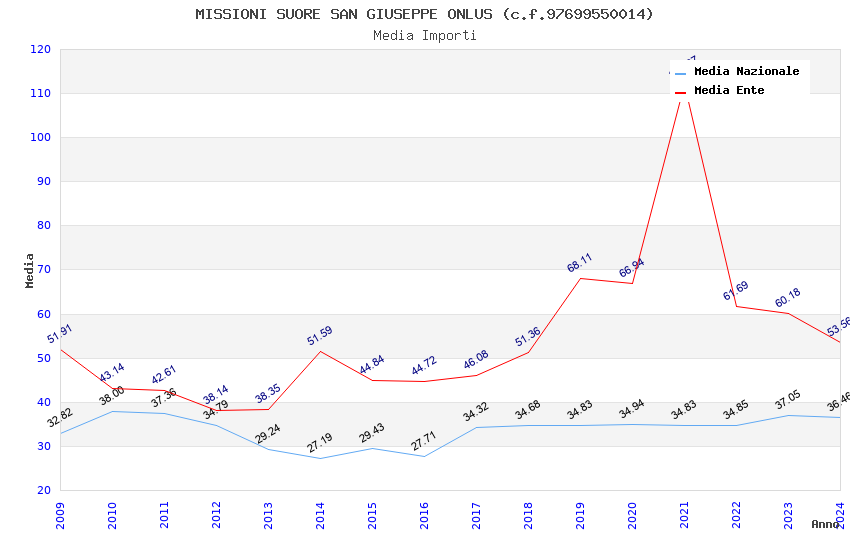Select the year 2011 on the x-axis

click(x=164, y=515)
